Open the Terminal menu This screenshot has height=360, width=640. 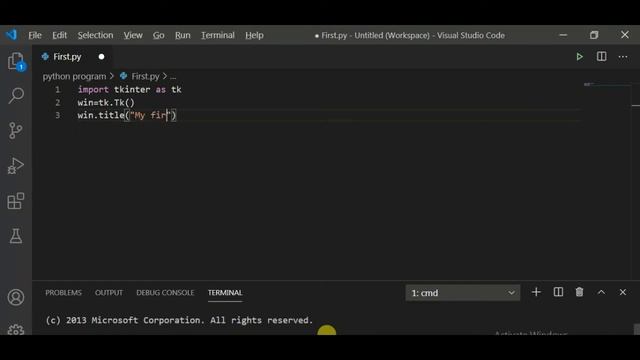[218, 36]
